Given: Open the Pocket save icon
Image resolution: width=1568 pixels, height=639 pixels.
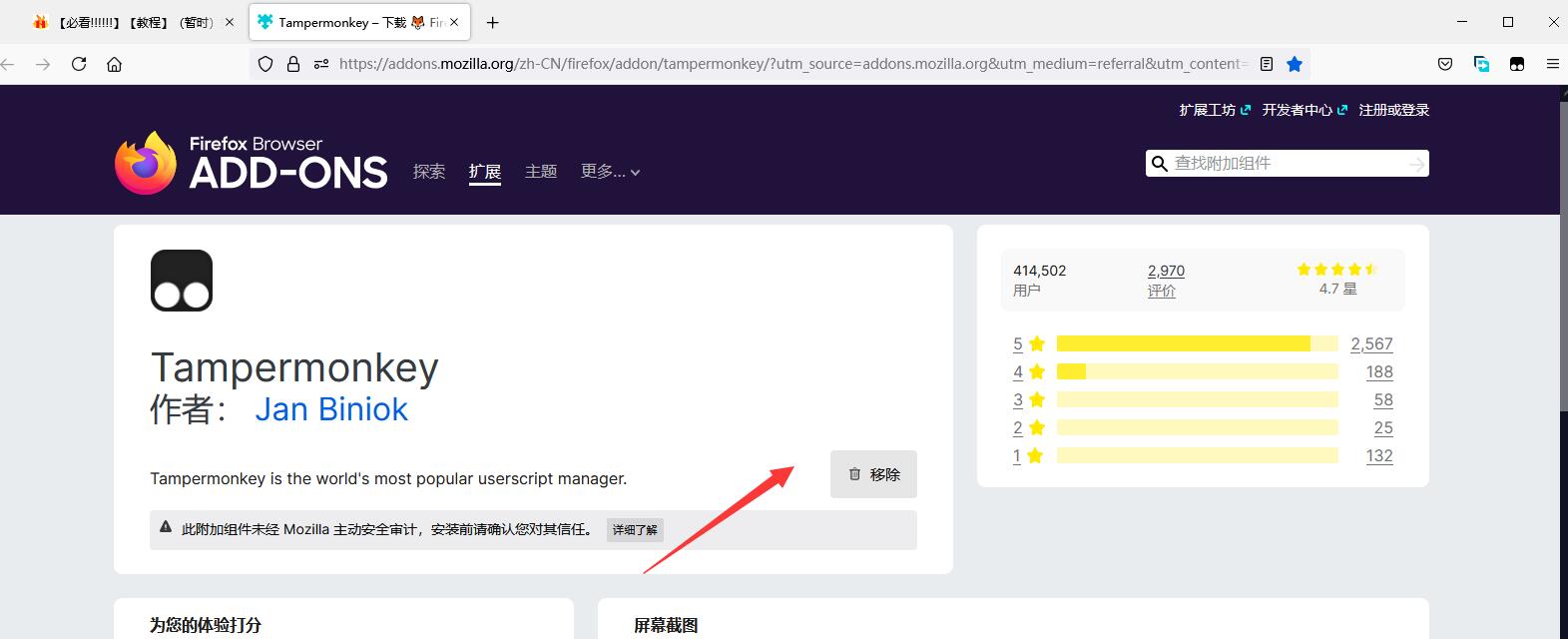Looking at the screenshot, I should tap(1444, 64).
